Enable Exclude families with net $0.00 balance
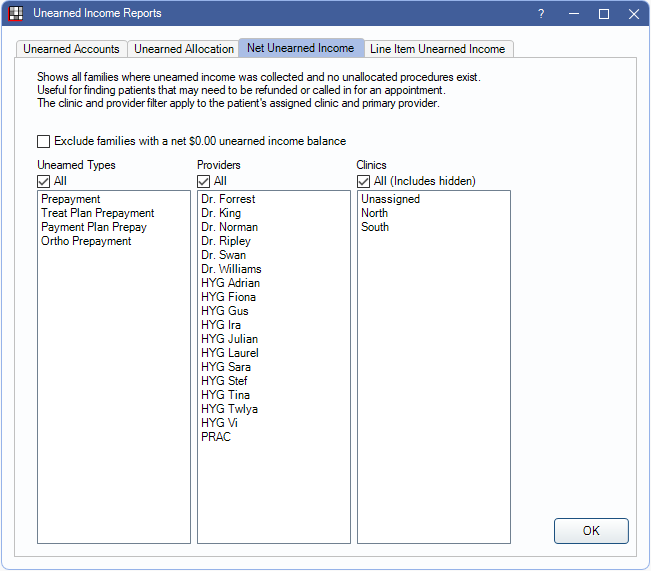This screenshot has width=651, height=571. coord(44,142)
